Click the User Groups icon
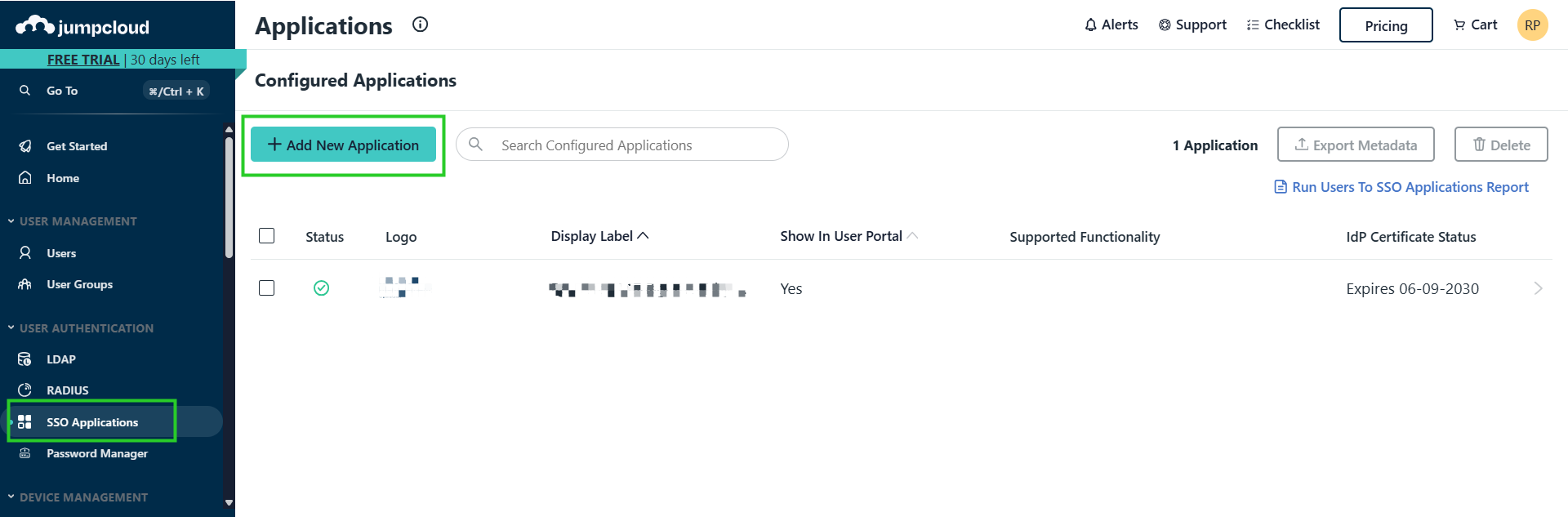Viewport: 1568px width, 517px height. (25, 284)
